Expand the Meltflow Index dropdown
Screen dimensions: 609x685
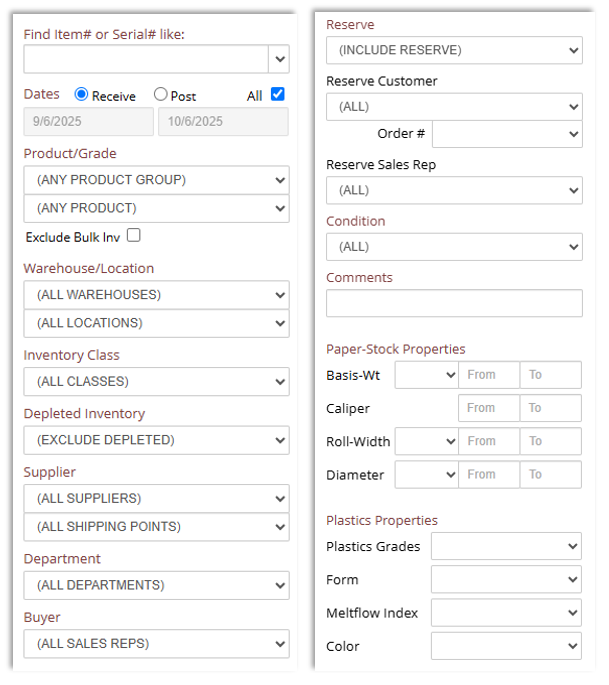506,613
